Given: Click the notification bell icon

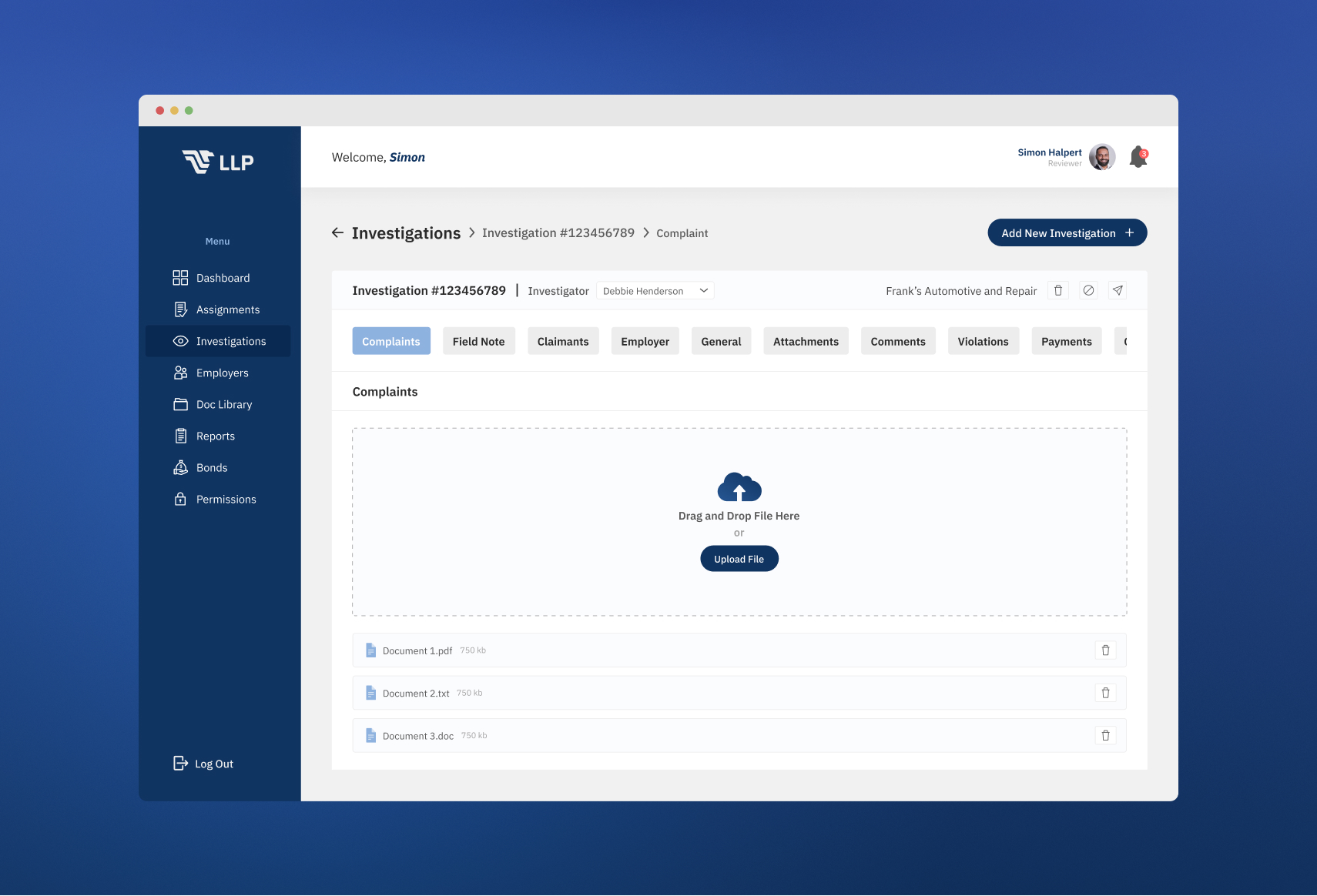Looking at the screenshot, I should [1138, 157].
